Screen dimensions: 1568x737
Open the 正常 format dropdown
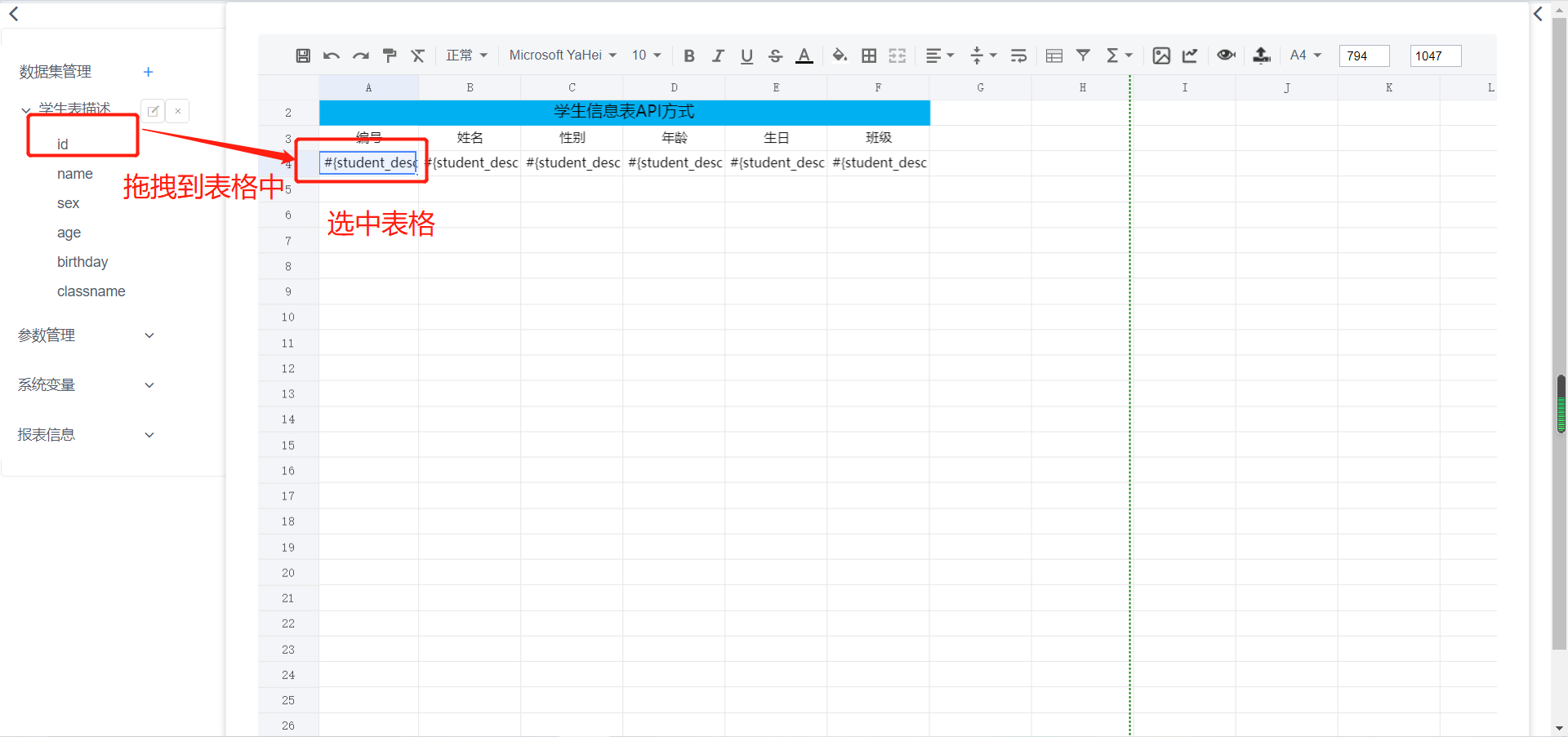[466, 55]
